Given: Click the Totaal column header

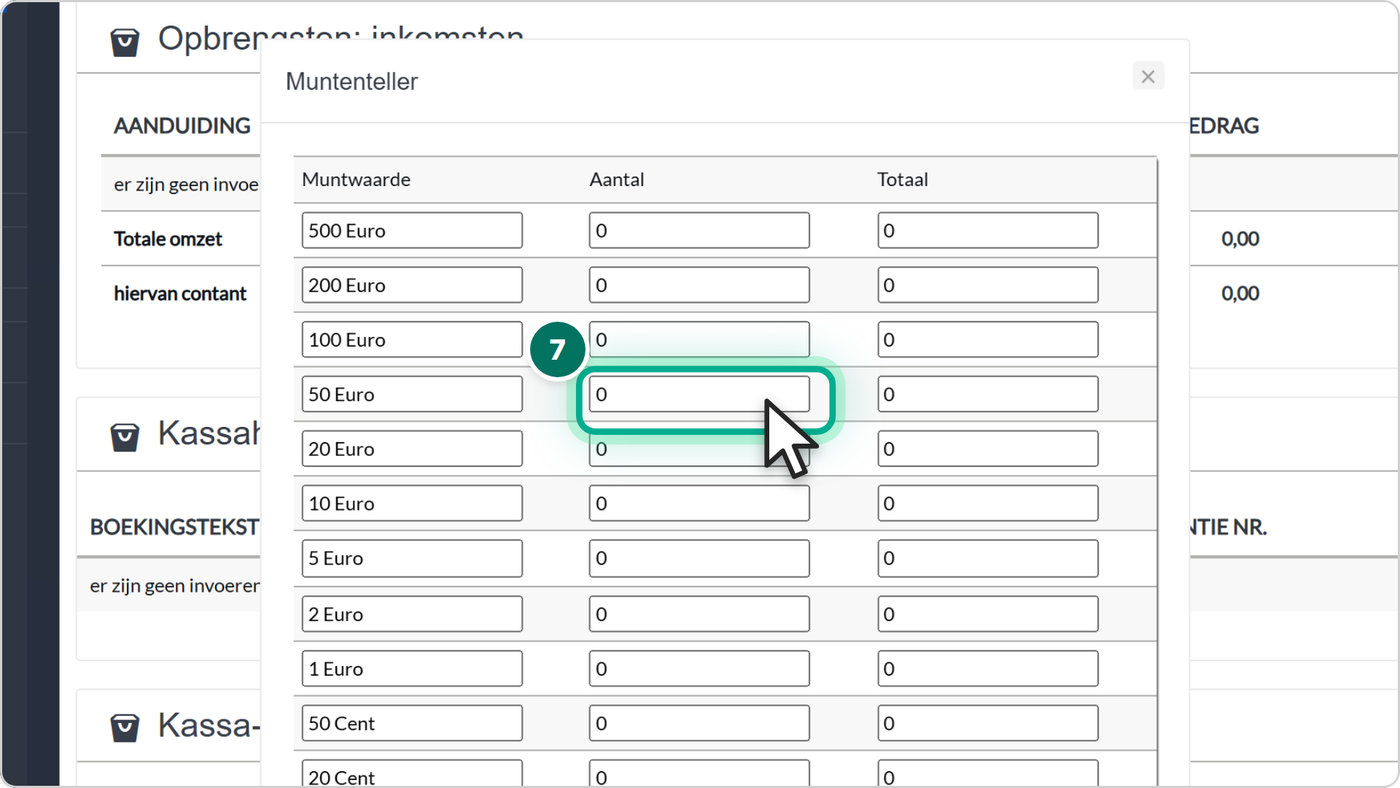Looking at the screenshot, I should point(903,180).
